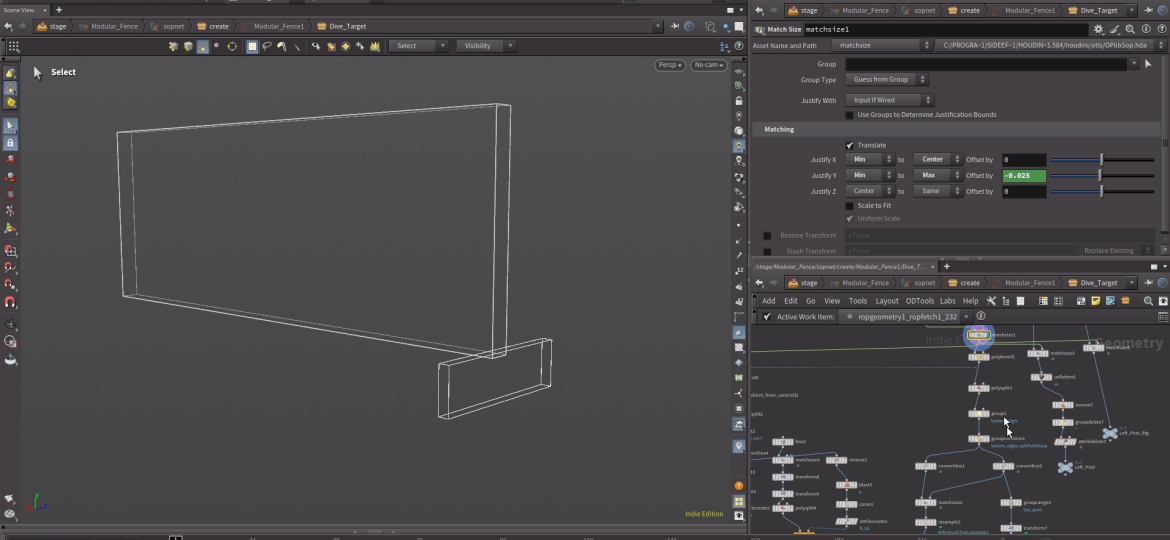This screenshot has height=540, width=1170.
Task: Disable the Translate checkbox
Action: [x=850, y=145]
